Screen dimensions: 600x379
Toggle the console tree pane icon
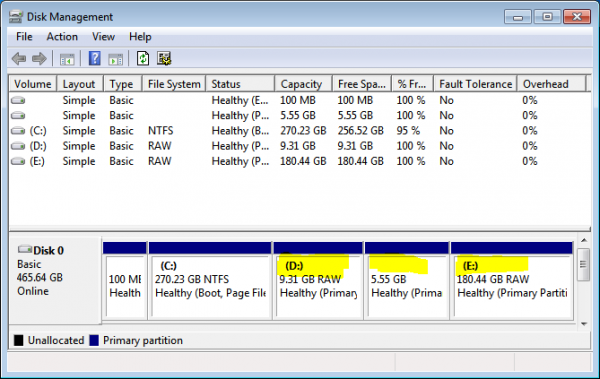pos(67,59)
